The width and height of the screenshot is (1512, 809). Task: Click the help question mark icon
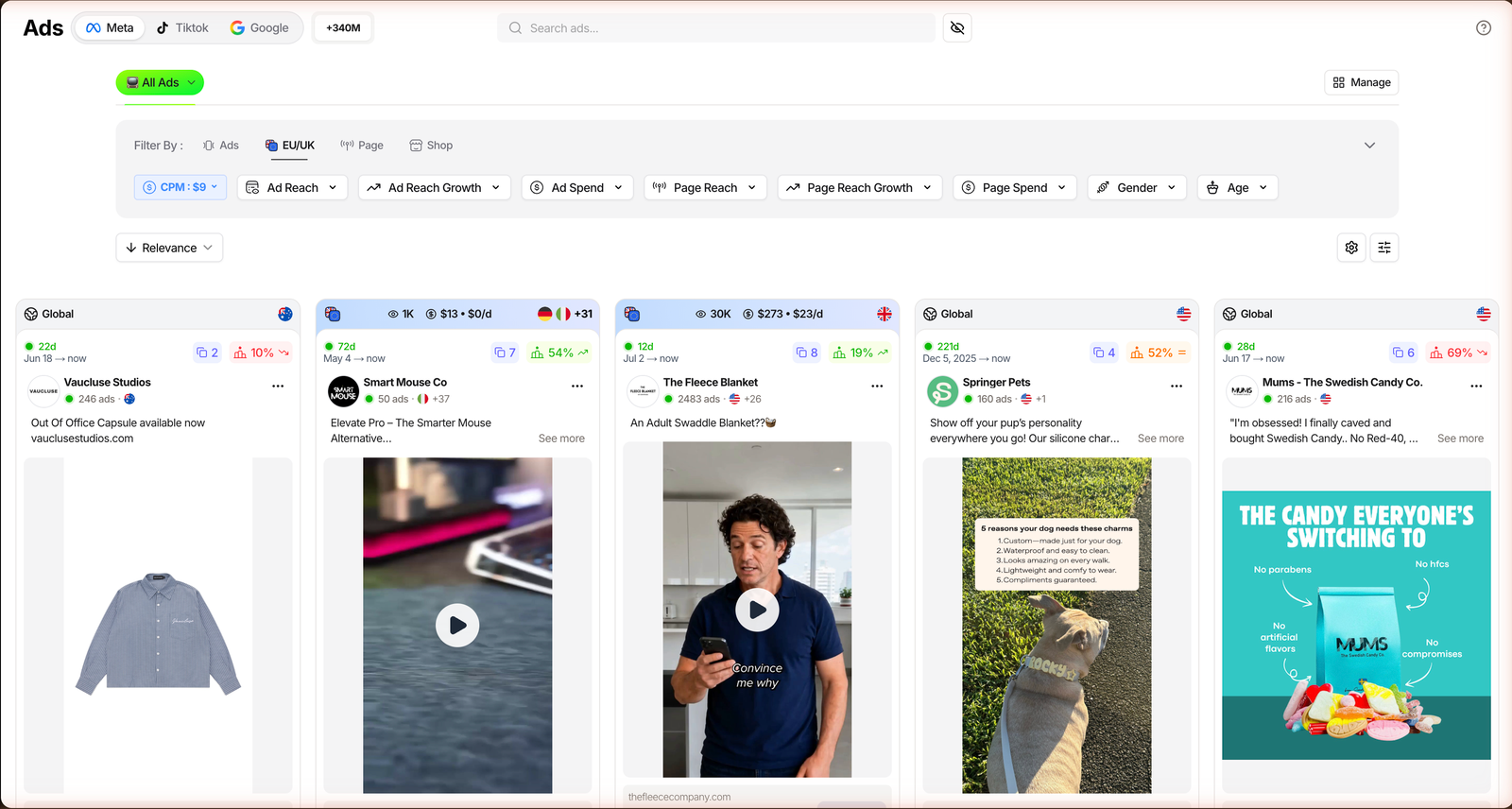click(1484, 27)
